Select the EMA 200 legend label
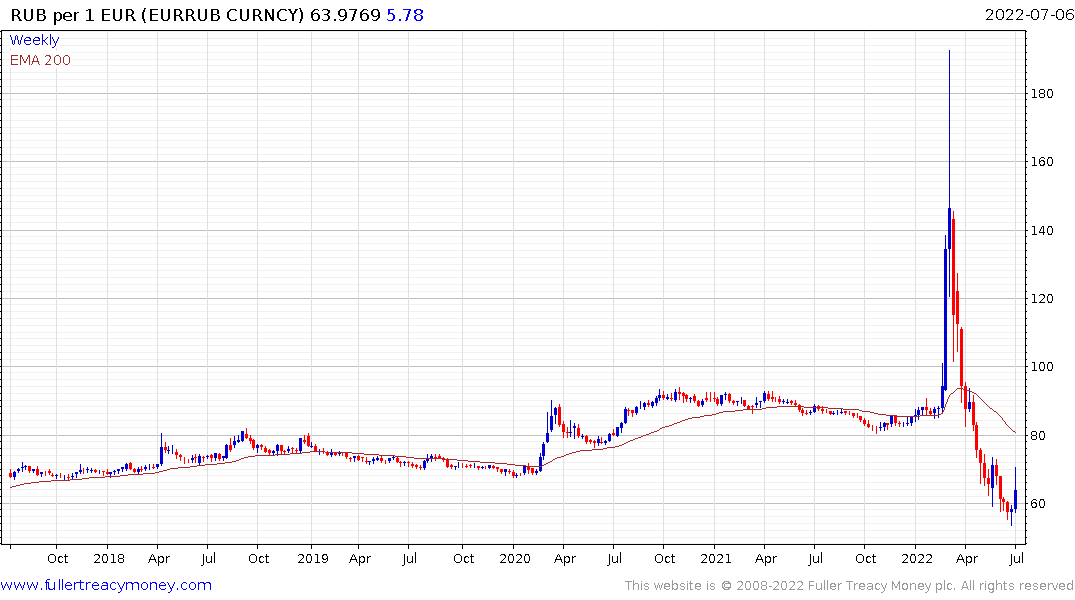 click(40, 60)
